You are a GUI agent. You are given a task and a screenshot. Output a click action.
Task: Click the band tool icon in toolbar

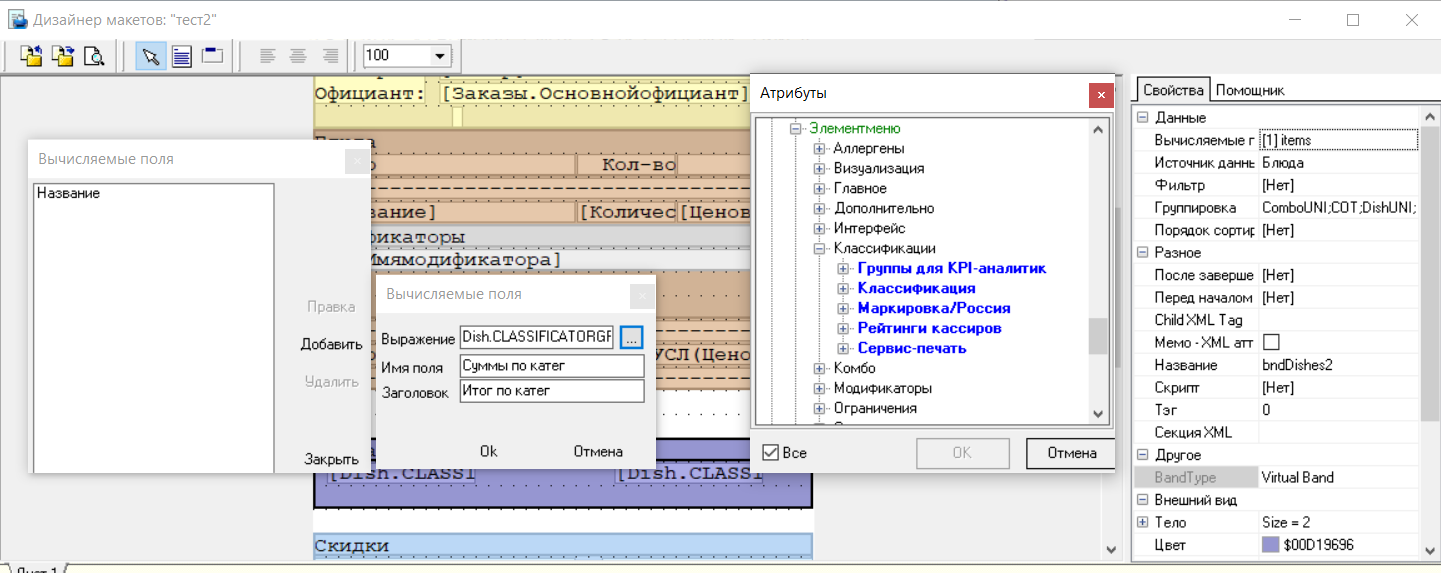(212, 56)
